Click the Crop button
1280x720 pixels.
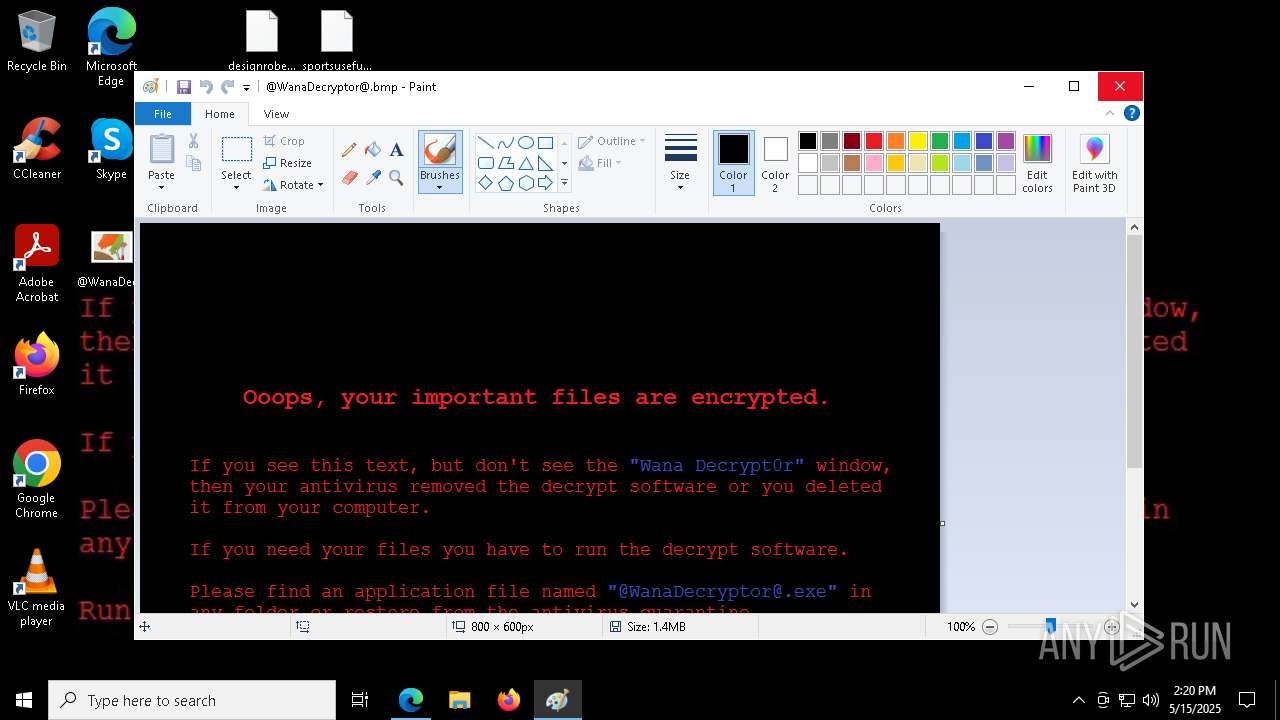[284, 141]
